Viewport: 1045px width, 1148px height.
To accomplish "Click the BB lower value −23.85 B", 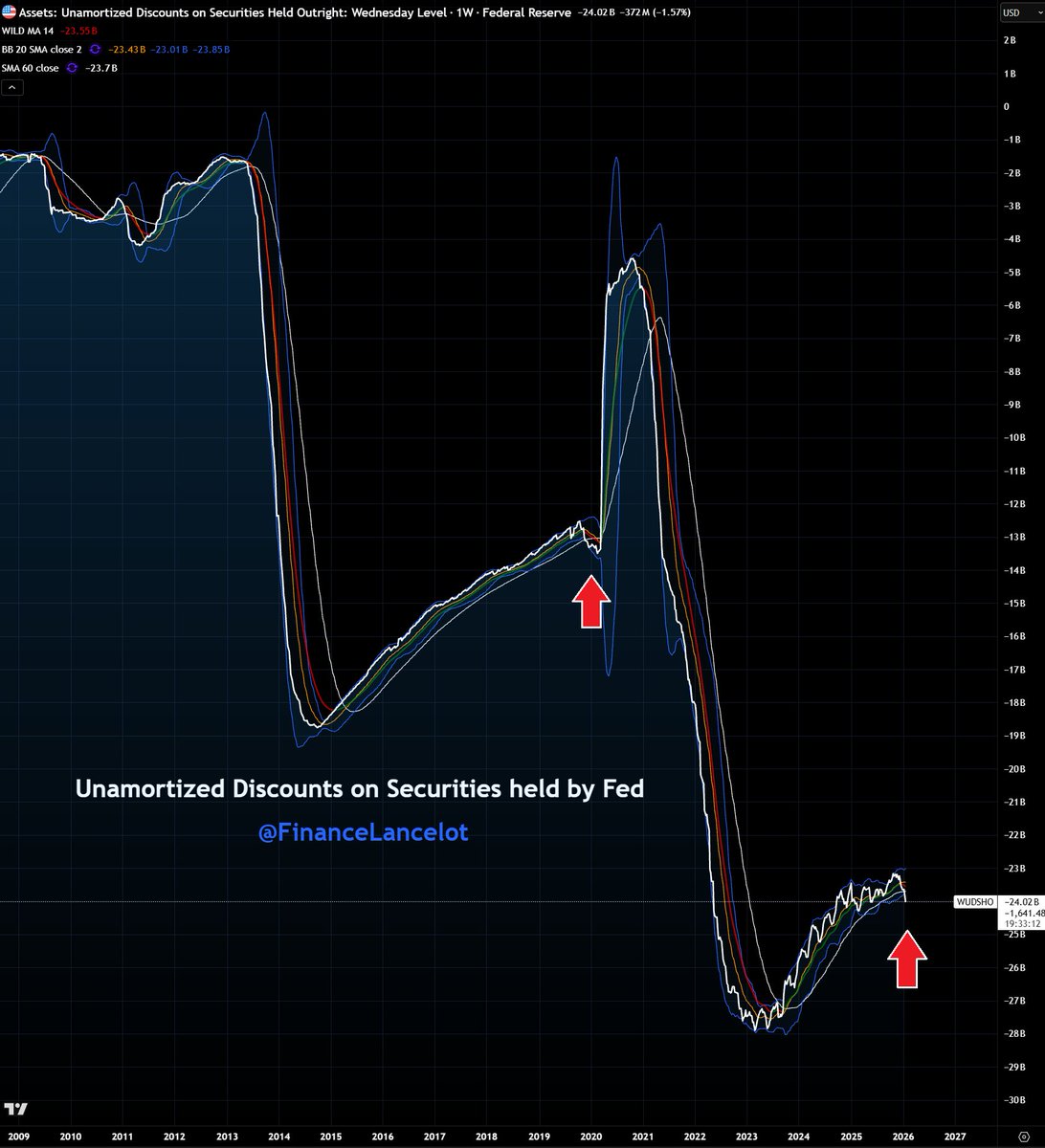I will click(211, 49).
